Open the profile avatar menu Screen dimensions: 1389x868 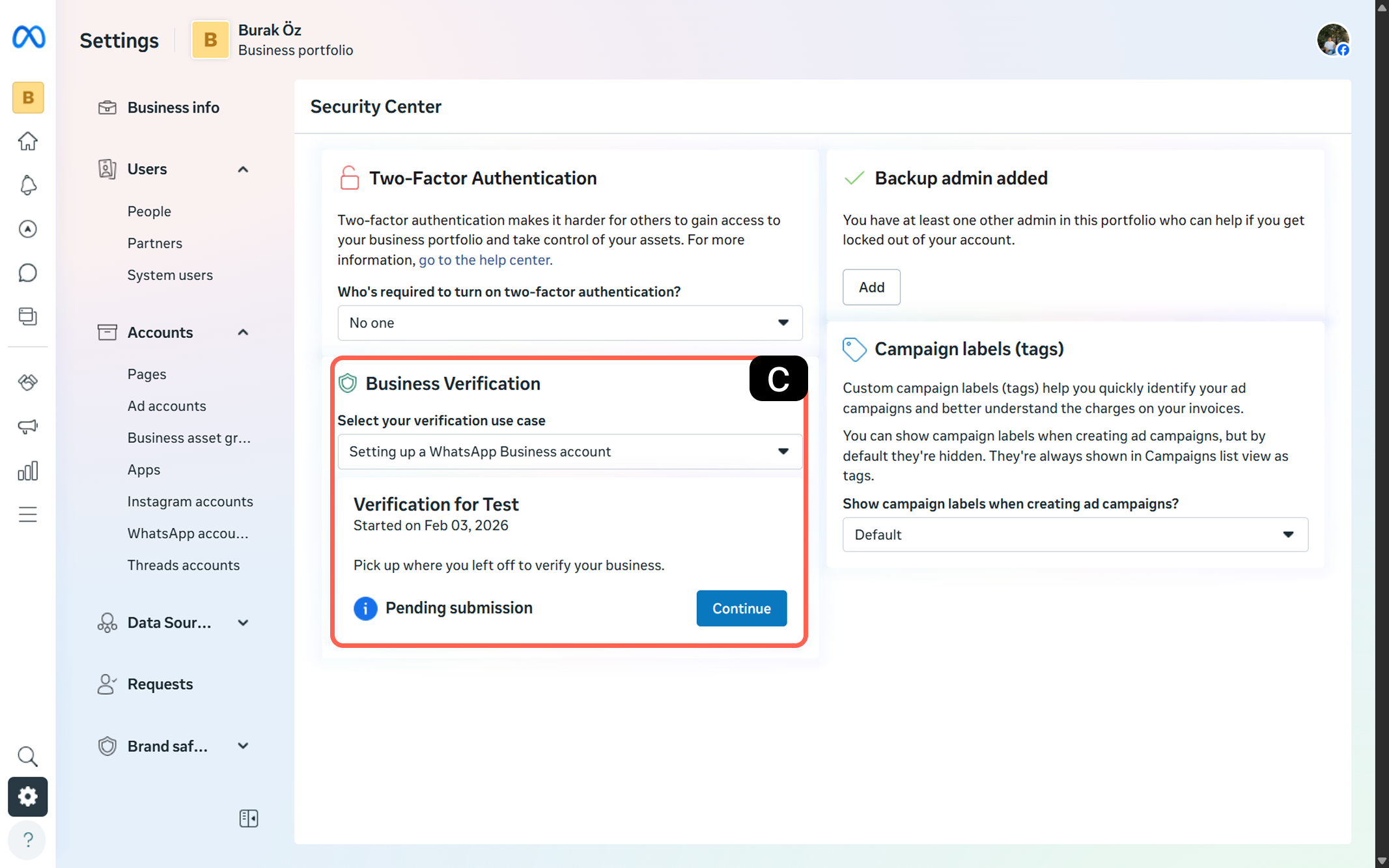(x=1333, y=40)
